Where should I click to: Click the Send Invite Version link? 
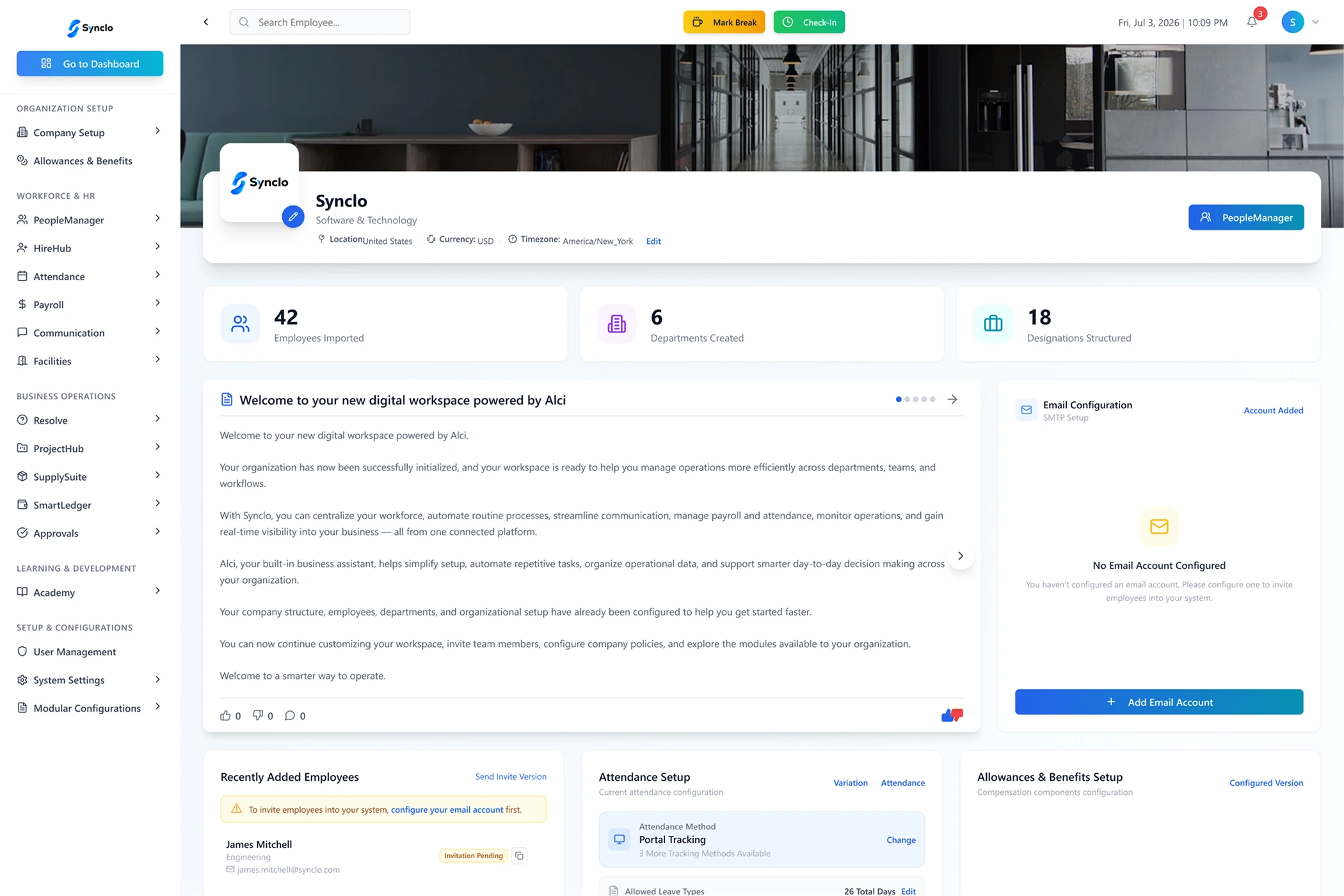(511, 776)
